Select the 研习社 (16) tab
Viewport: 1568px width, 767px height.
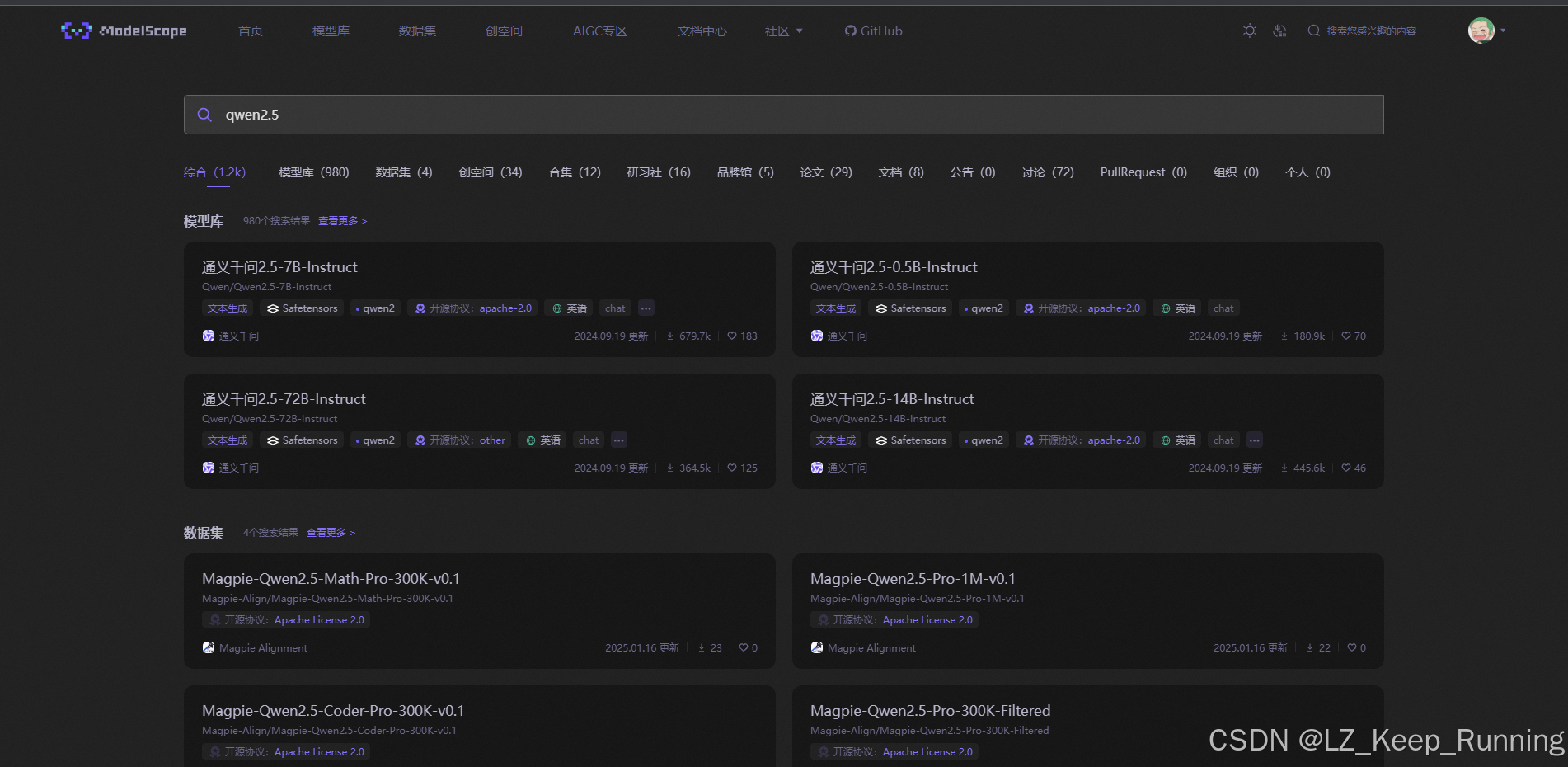point(659,172)
